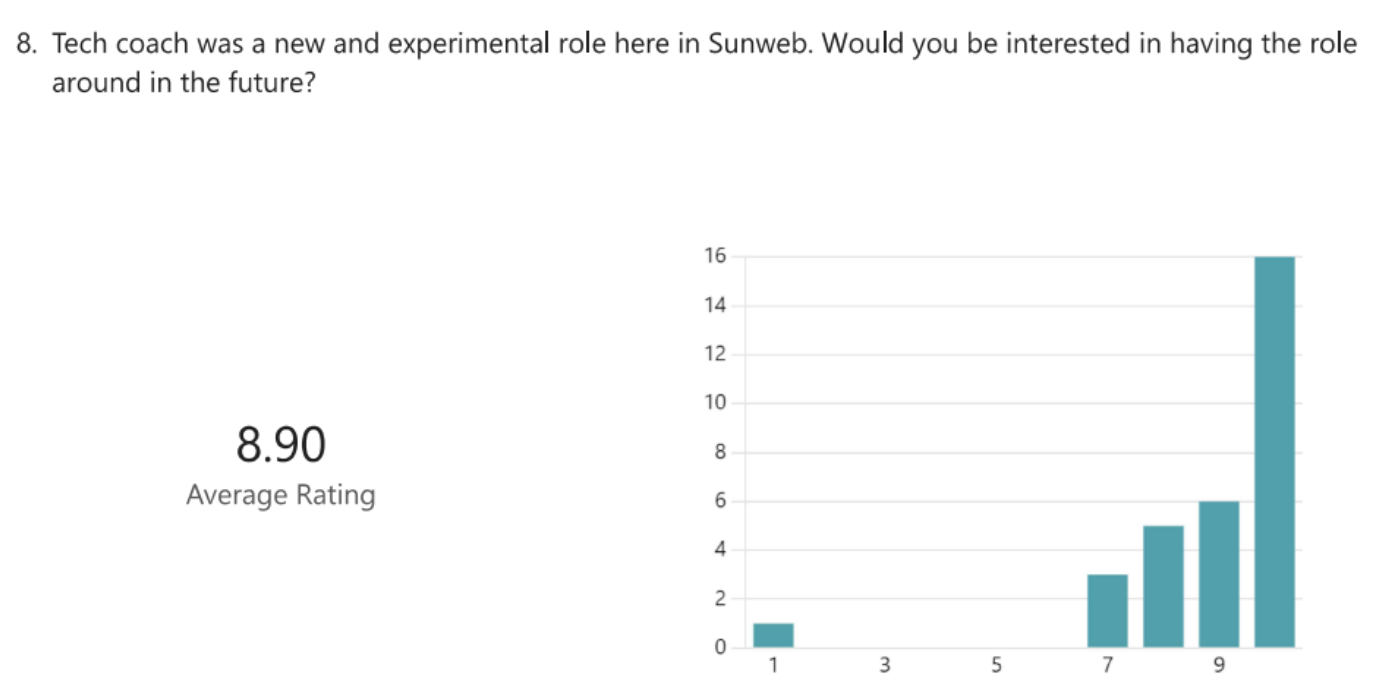Click x-axis label 7

click(1107, 664)
